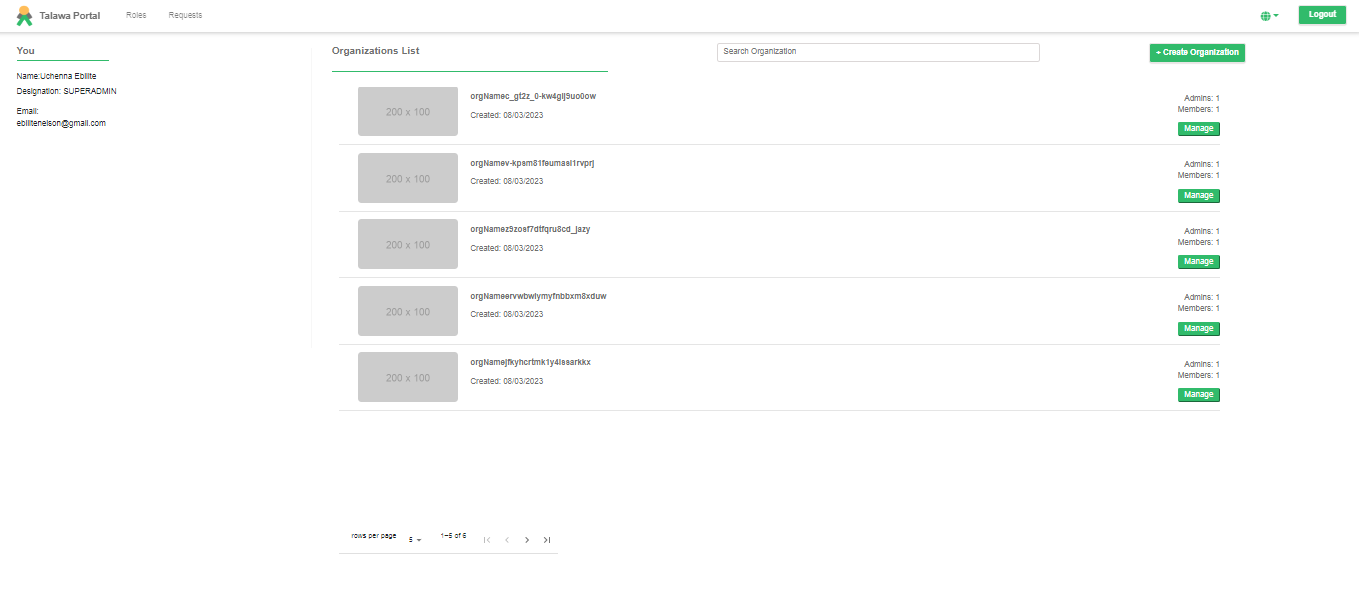Image resolution: width=1359 pixels, height=590 pixels.
Task: Click the Talawa Portal logo icon
Action: click(22, 15)
